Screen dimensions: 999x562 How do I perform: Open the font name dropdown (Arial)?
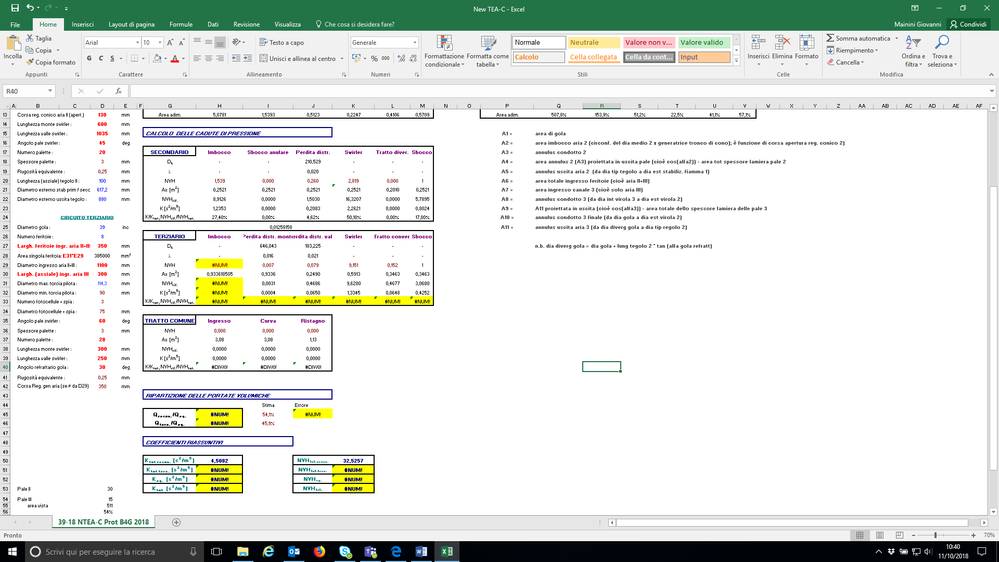click(x=137, y=43)
